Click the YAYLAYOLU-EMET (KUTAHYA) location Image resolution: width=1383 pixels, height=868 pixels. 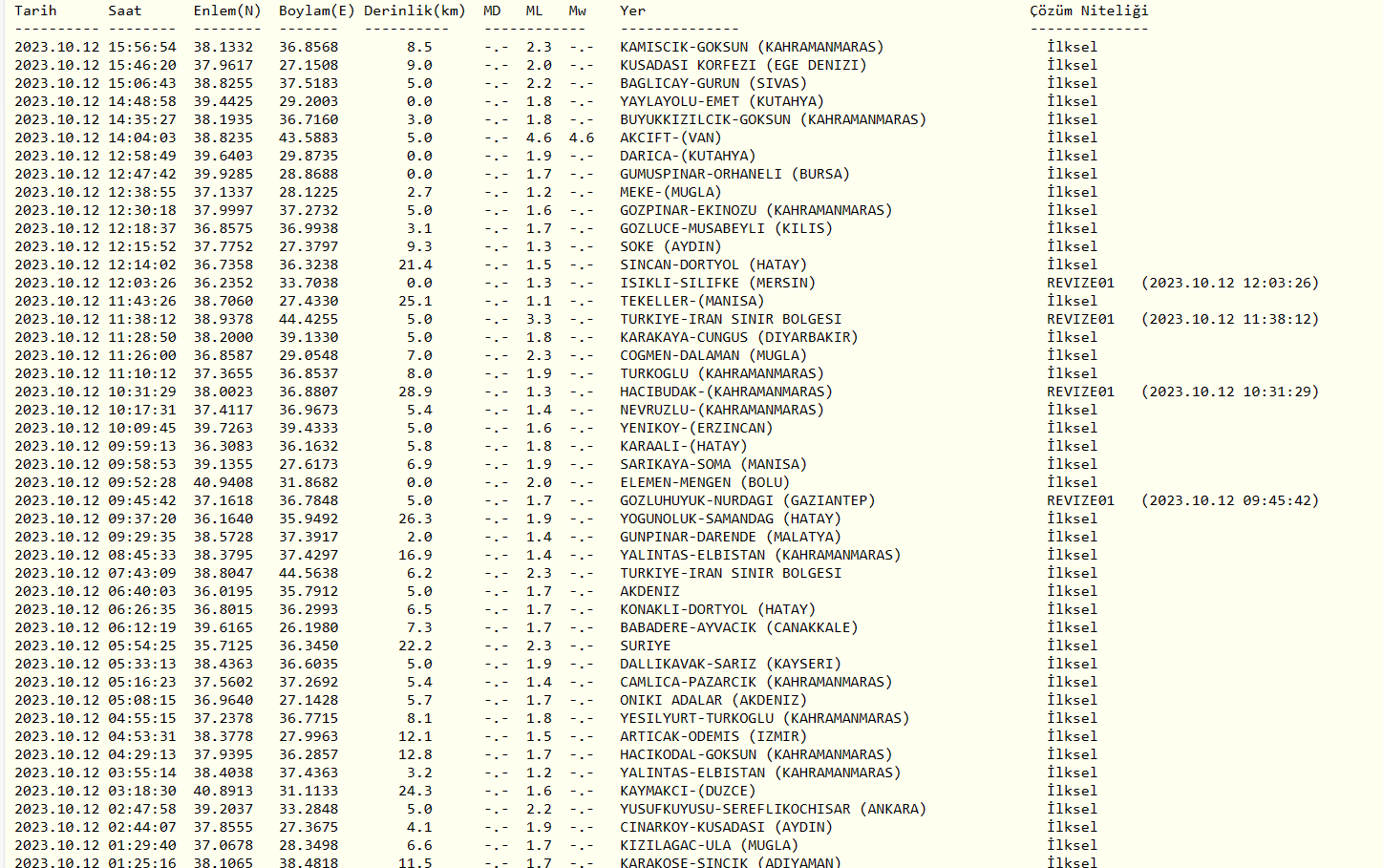click(x=722, y=101)
